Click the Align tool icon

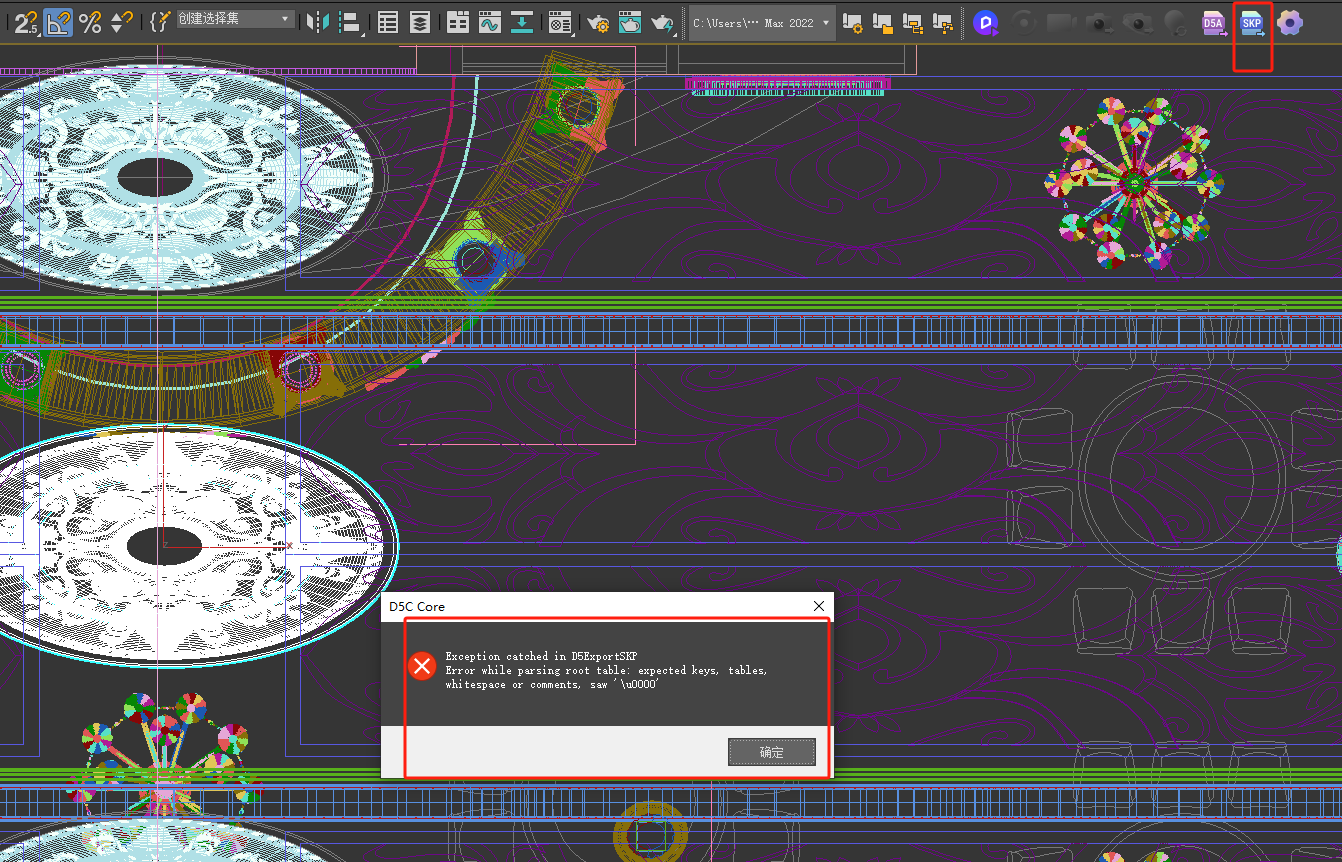coord(350,21)
